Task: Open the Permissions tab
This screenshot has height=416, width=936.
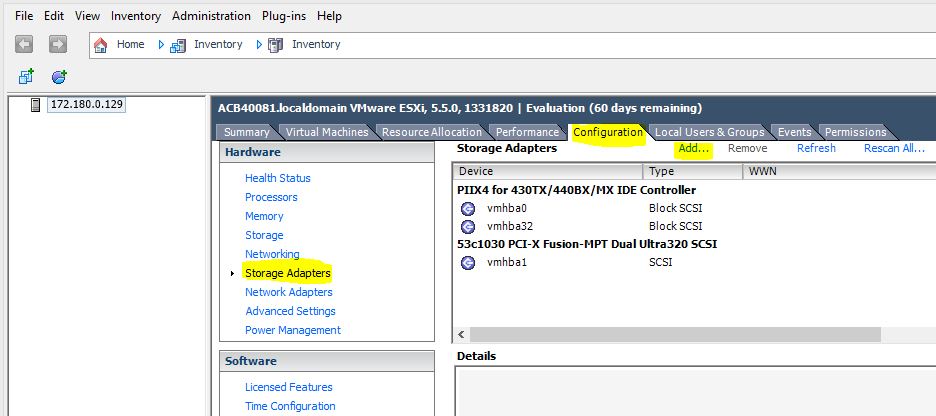Action: click(x=856, y=132)
